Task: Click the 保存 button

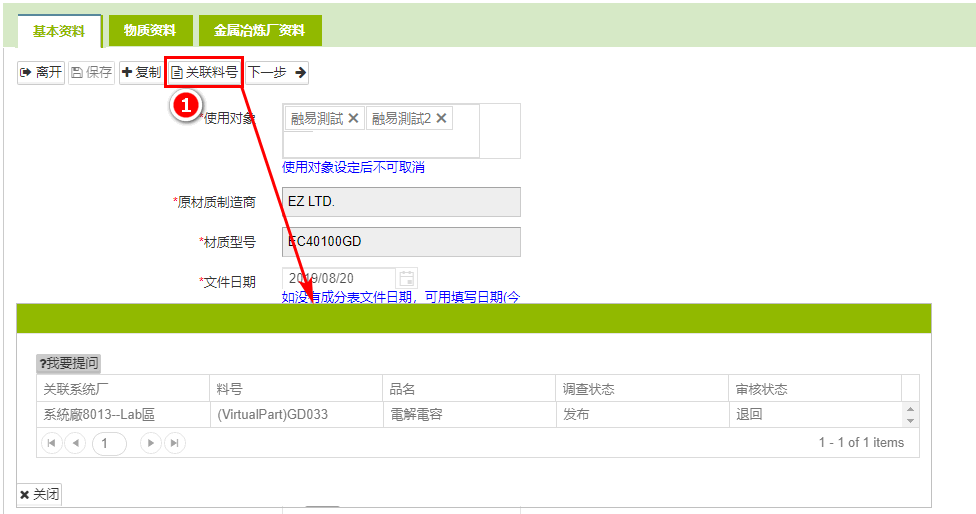Action: pyautogui.click(x=92, y=72)
